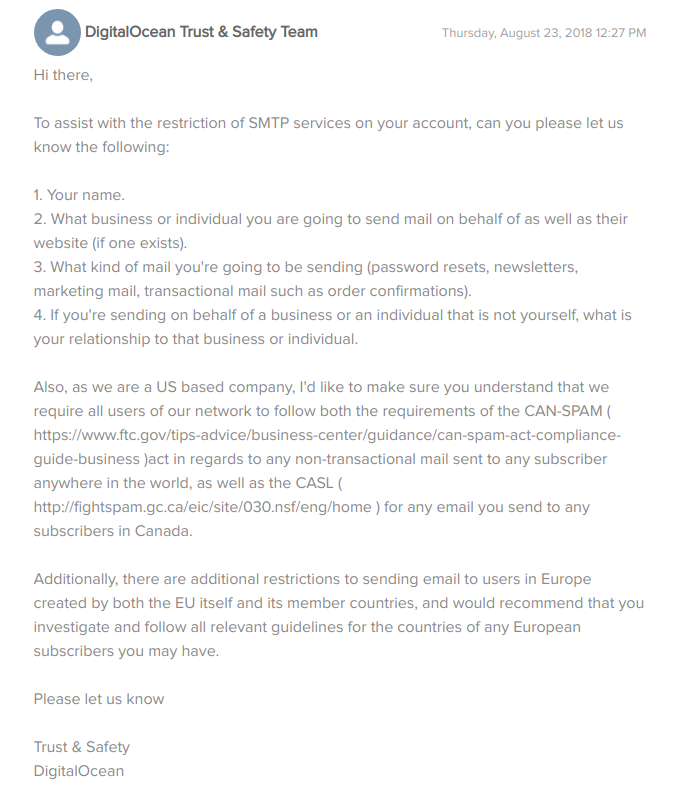The width and height of the screenshot is (688, 802).
Task: Click list item 2 about business or individual
Action: pyautogui.click(x=330, y=219)
